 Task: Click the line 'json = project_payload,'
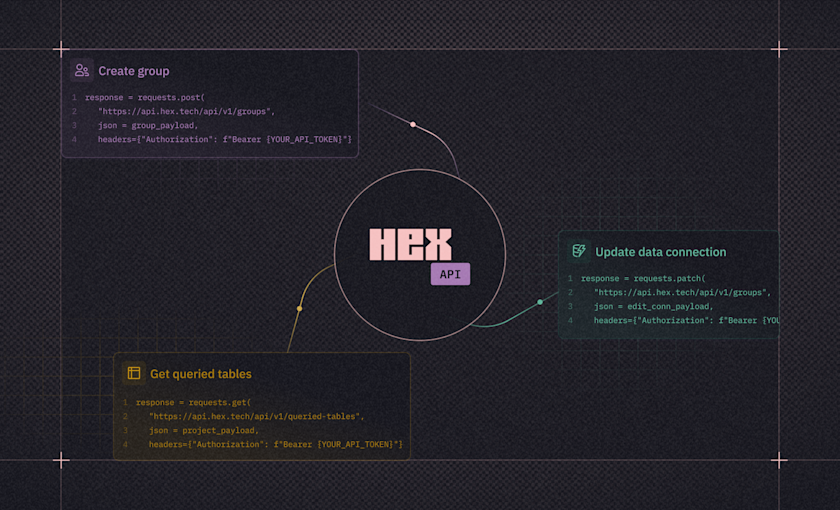click(204, 430)
